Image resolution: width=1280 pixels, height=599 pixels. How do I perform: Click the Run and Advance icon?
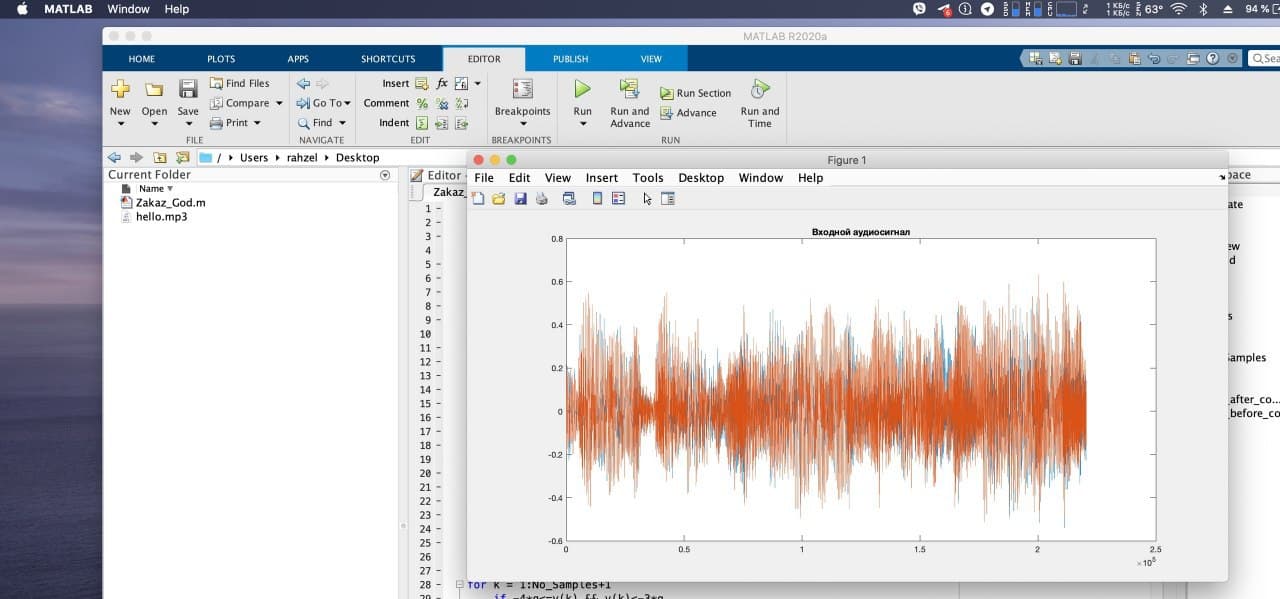(x=629, y=90)
